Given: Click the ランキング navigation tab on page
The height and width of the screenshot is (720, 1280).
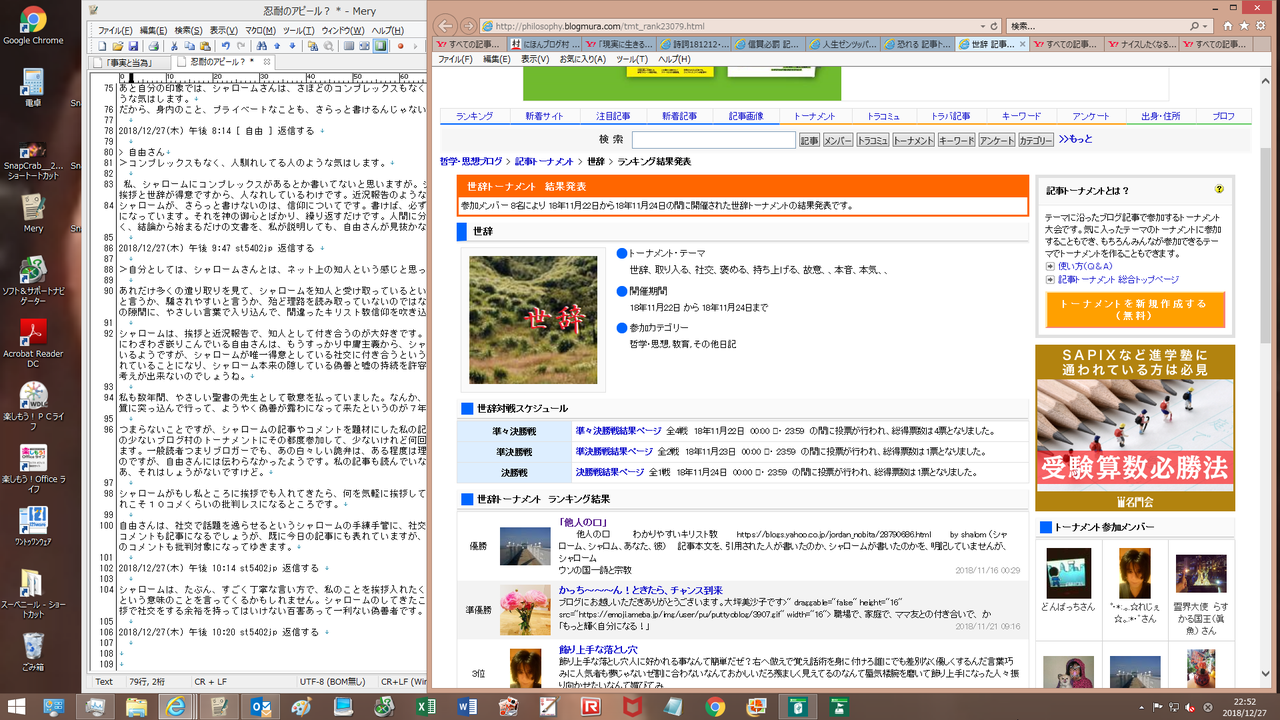Looking at the screenshot, I should [474, 116].
